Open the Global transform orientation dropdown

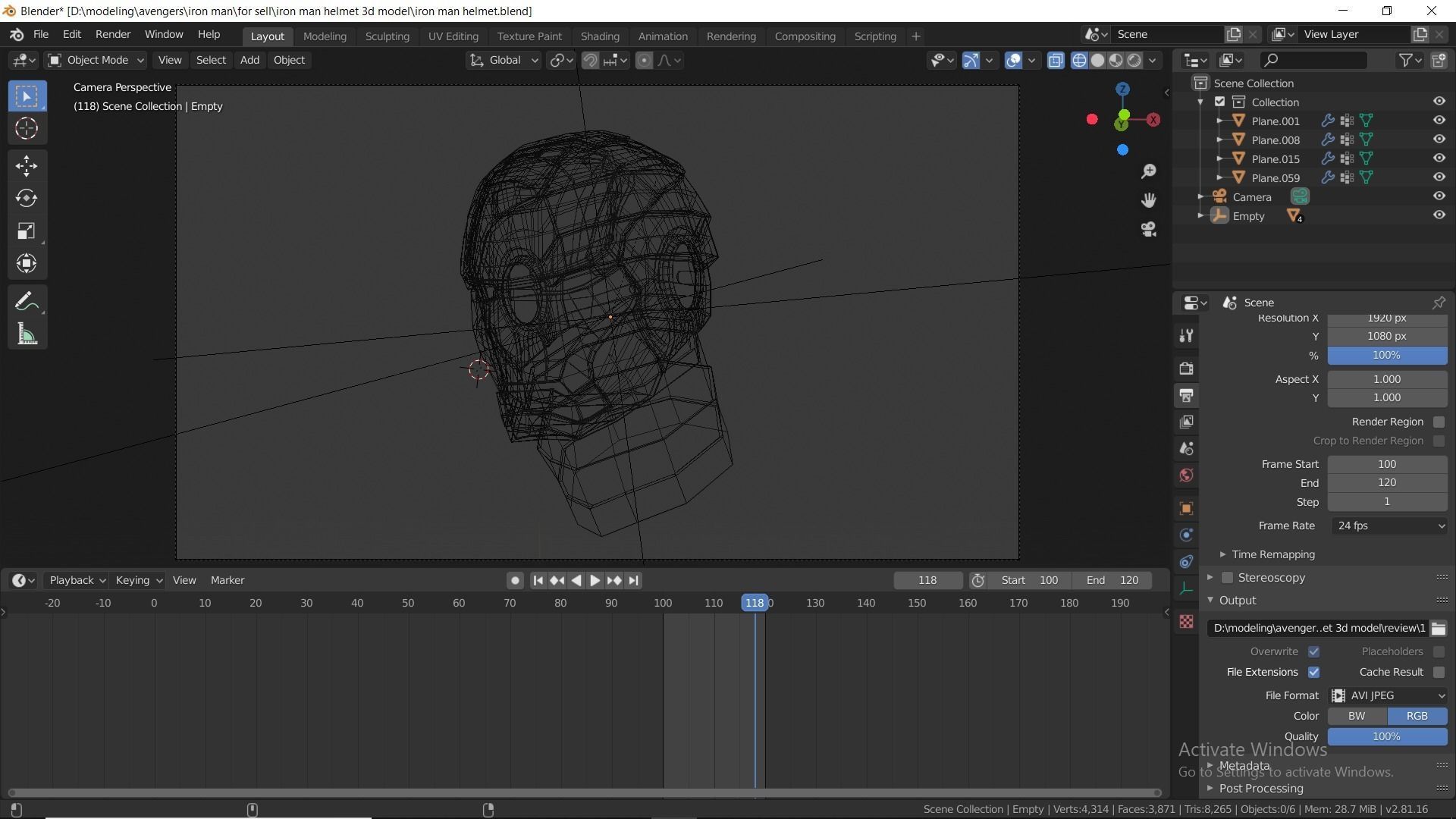[x=504, y=60]
